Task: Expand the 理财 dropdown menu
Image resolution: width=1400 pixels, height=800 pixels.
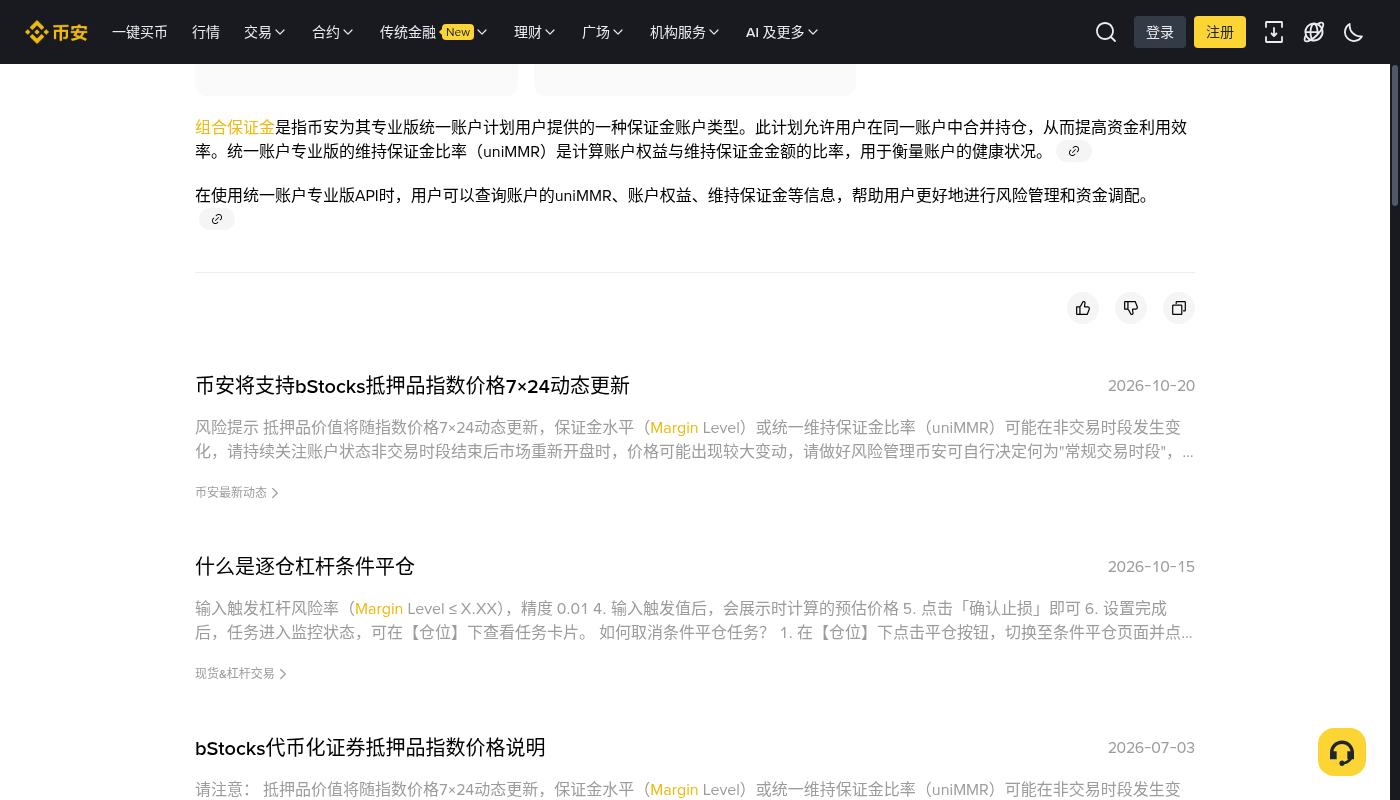Action: pos(535,32)
